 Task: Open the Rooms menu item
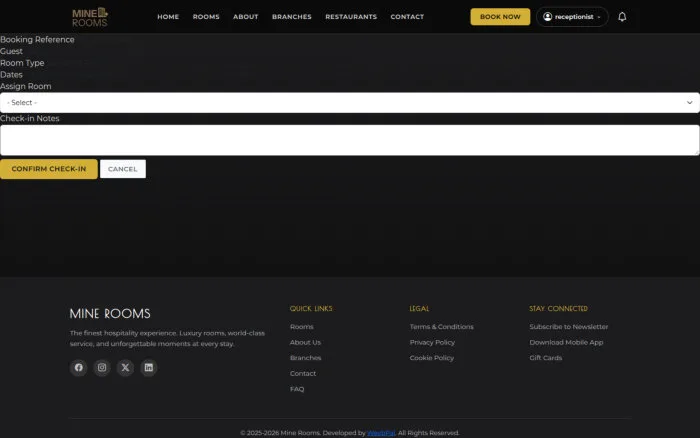206,17
